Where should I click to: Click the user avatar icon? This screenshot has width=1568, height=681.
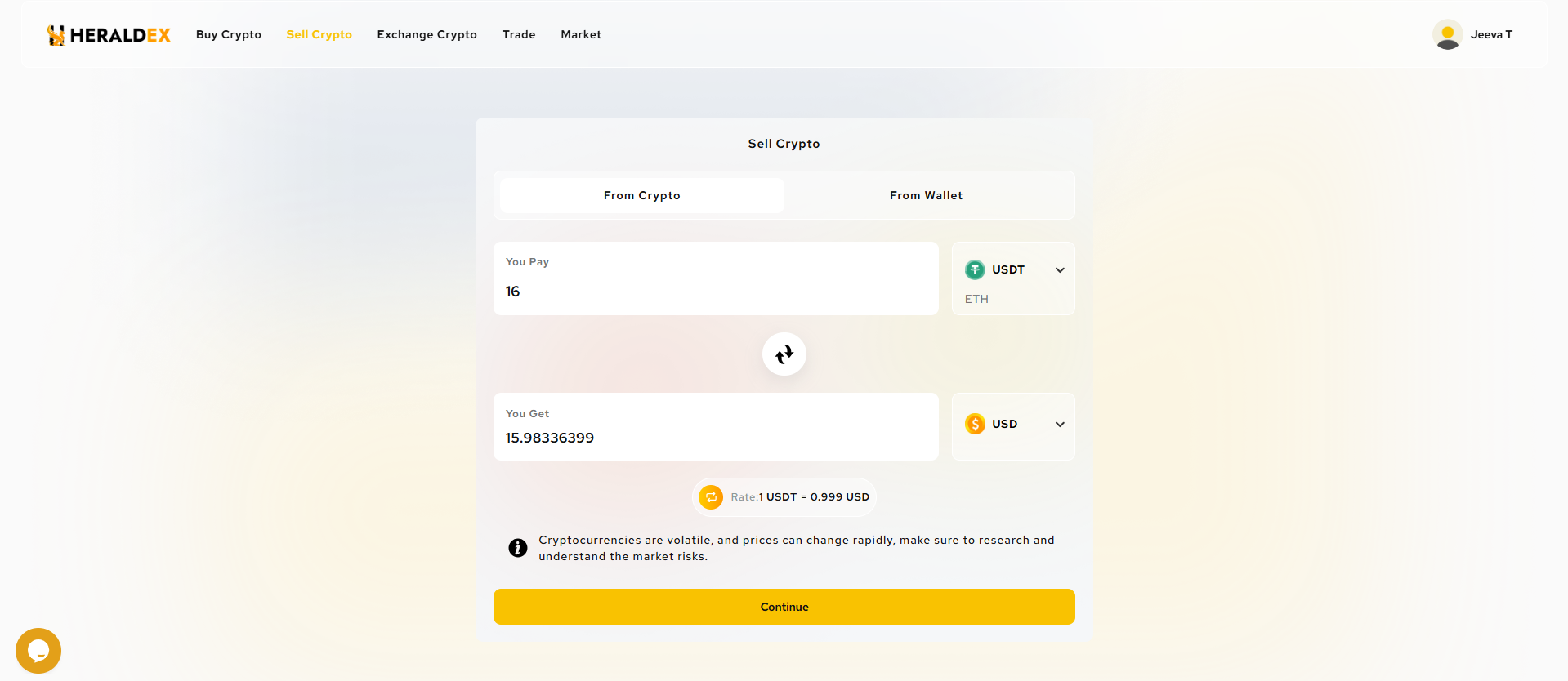coord(1446,34)
